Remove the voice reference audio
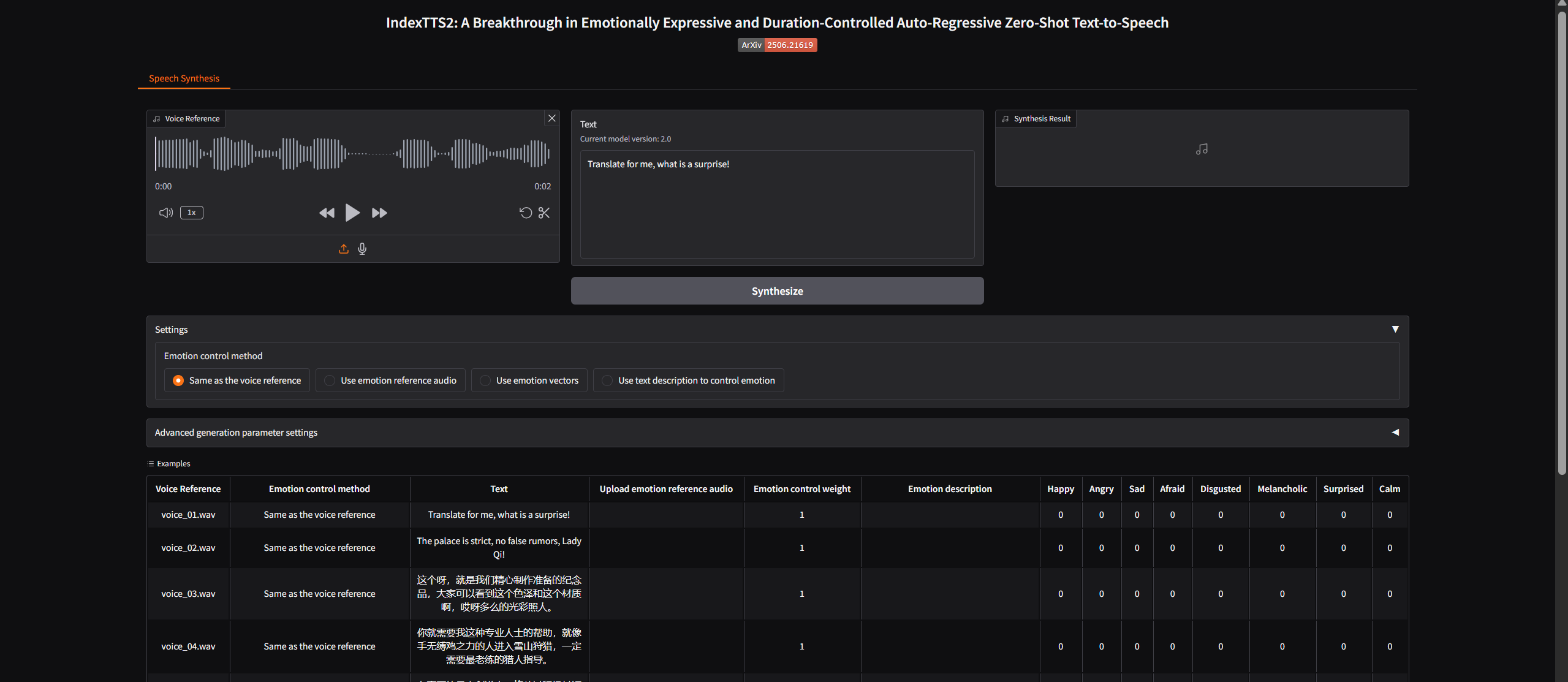The height and width of the screenshot is (682, 1568). [x=551, y=118]
